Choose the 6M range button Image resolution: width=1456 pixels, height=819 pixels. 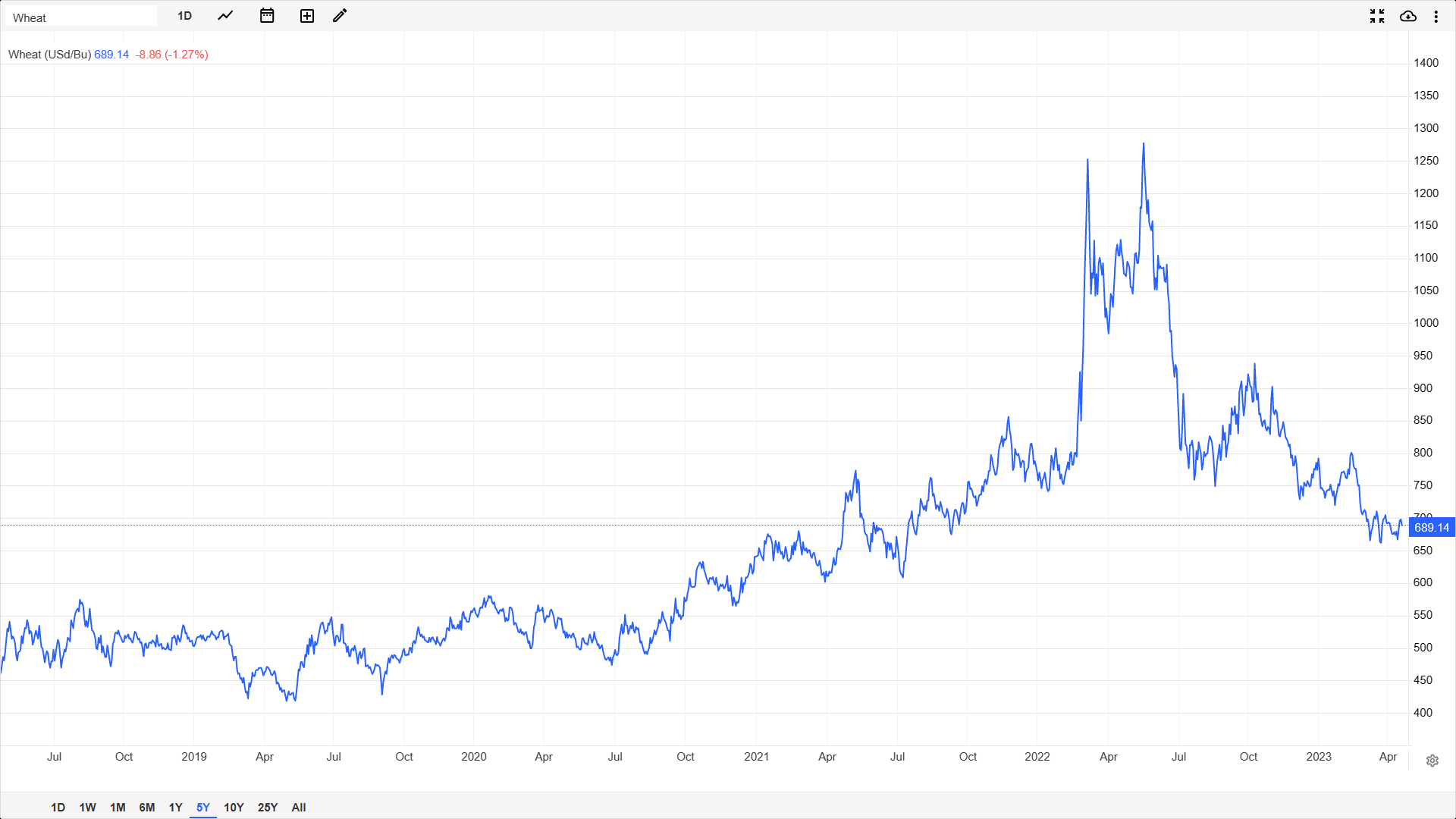pyautogui.click(x=147, y=807)
